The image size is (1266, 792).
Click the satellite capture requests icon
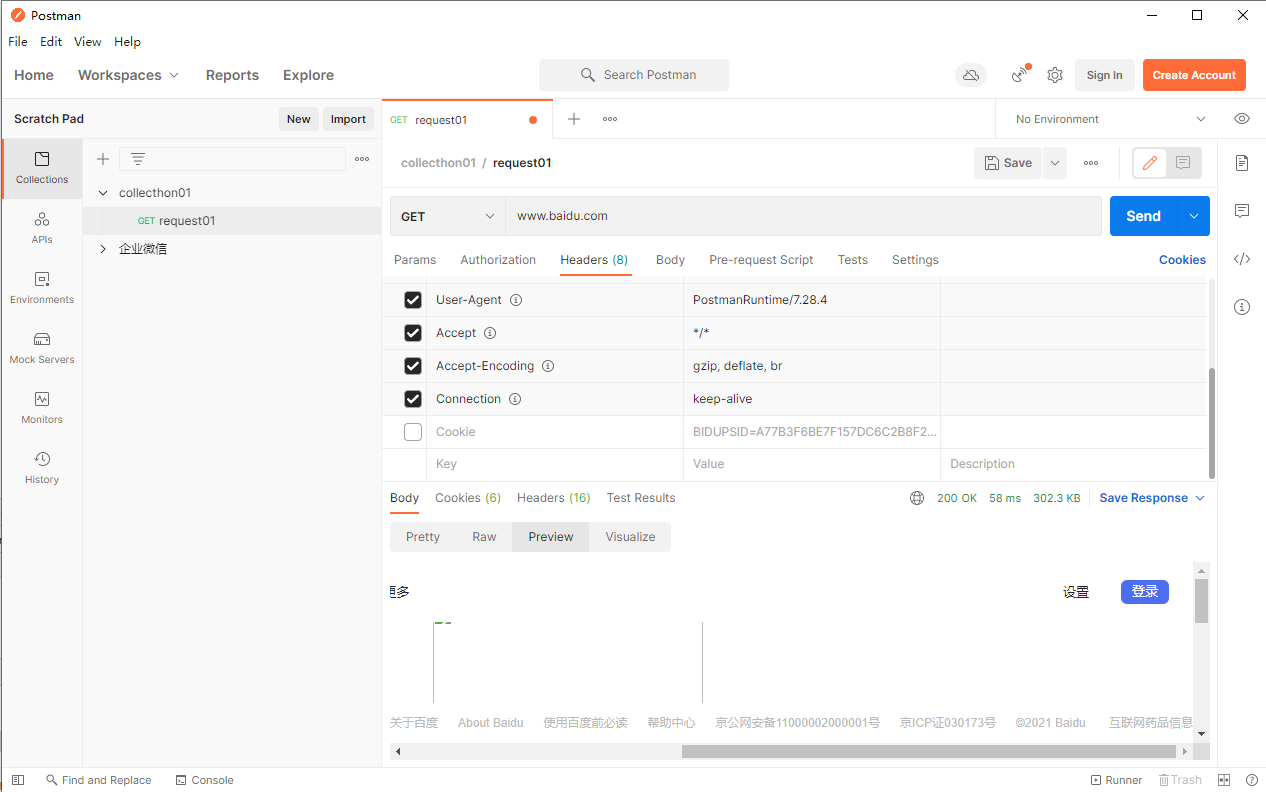click(x=1020, y=74)
